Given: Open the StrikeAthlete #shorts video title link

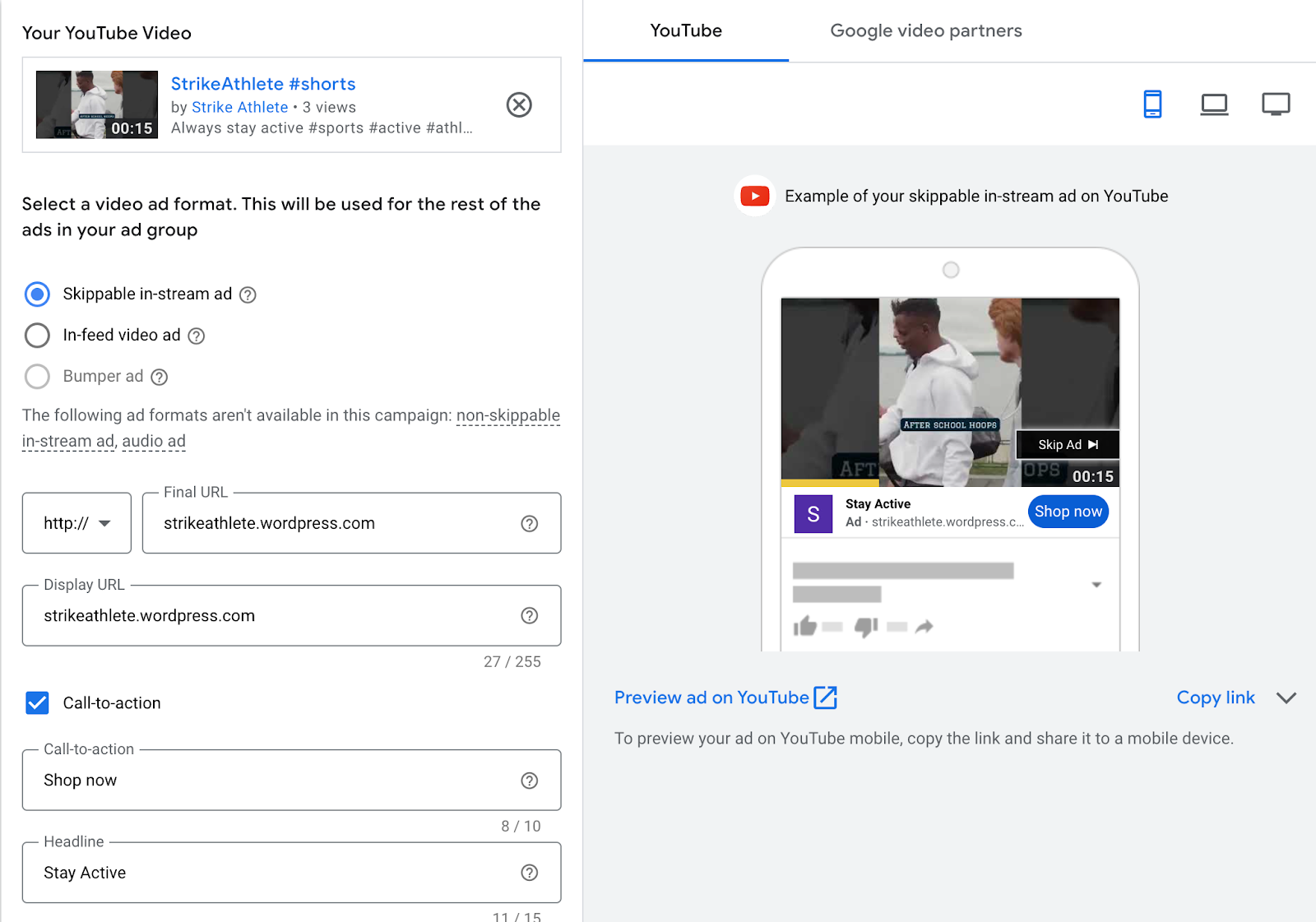Looking at the screenshot, I should tap(263, 84).
